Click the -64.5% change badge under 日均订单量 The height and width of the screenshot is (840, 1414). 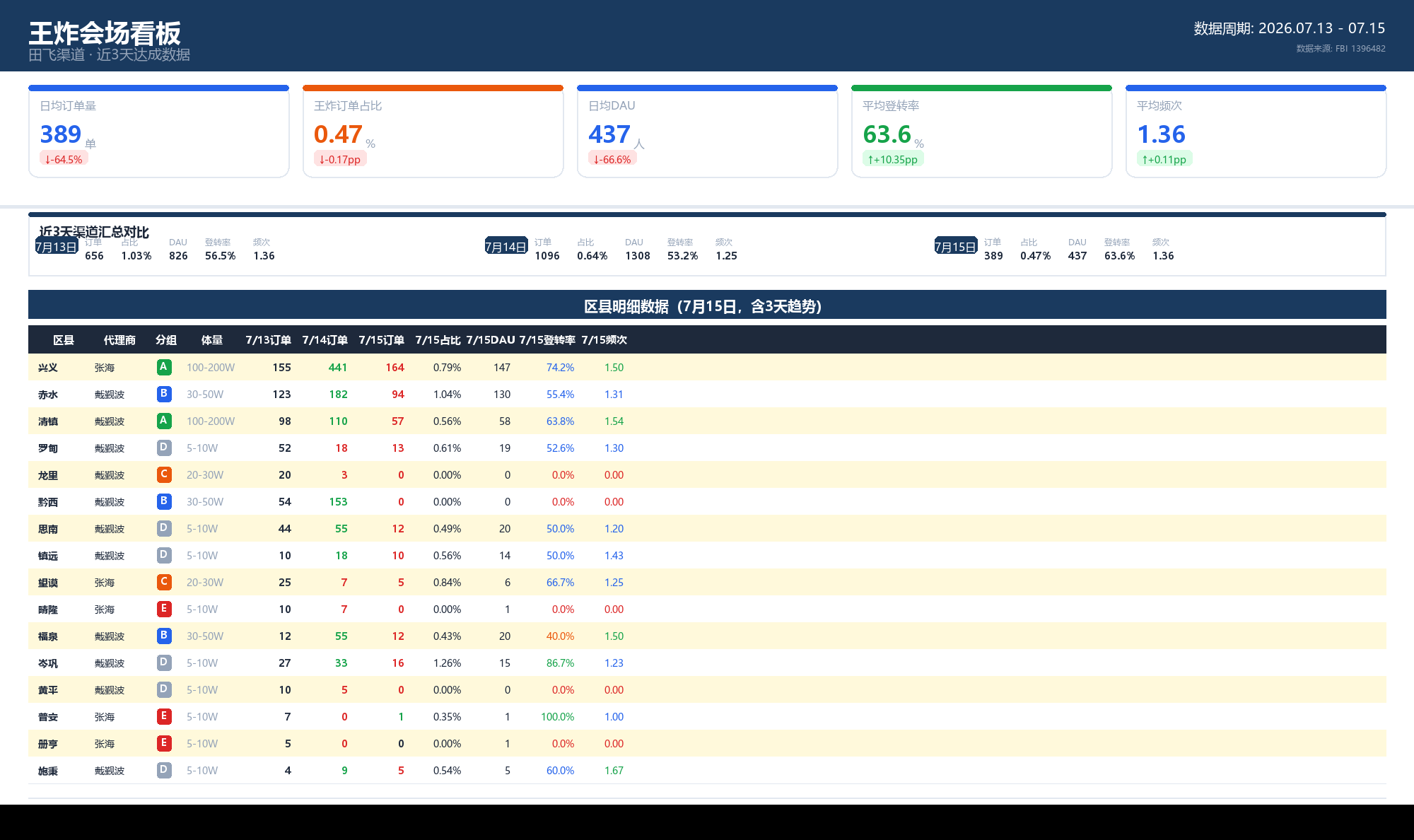click(x=64, y=159)
